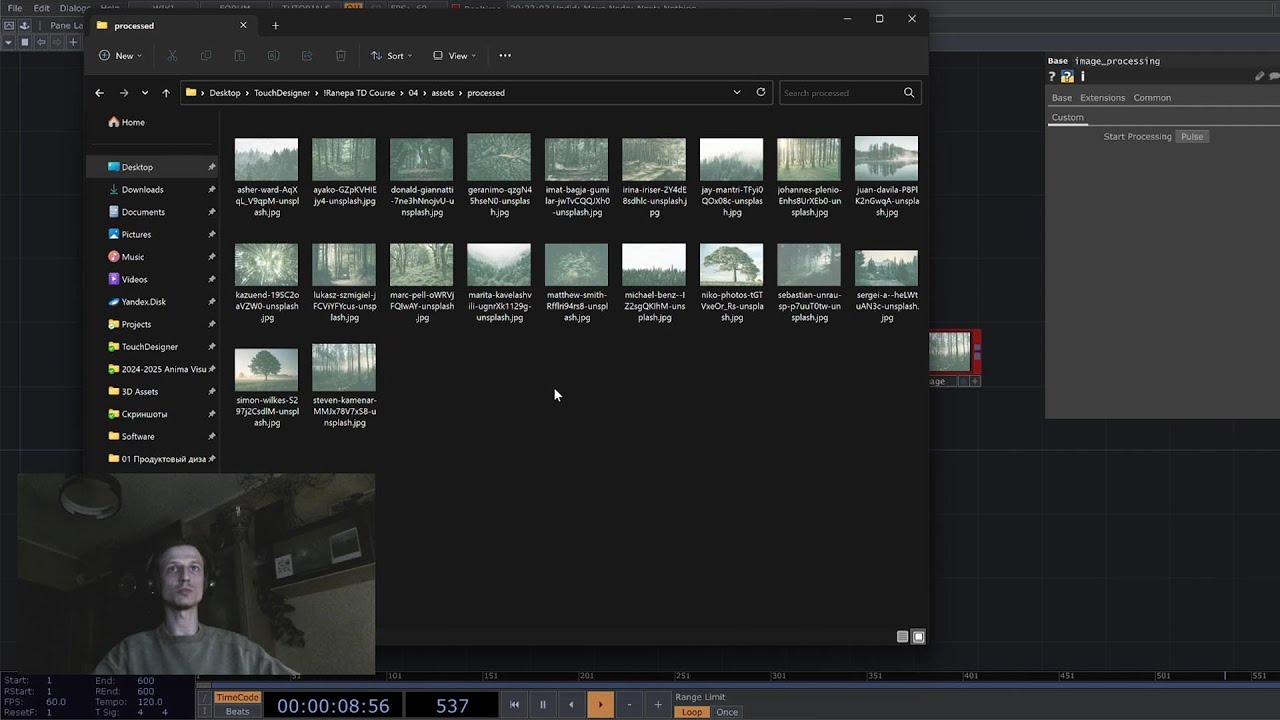The image size is (1280, 720).
Task: Expand chevron after 'assets' in address path
Action: coord(460,93)
